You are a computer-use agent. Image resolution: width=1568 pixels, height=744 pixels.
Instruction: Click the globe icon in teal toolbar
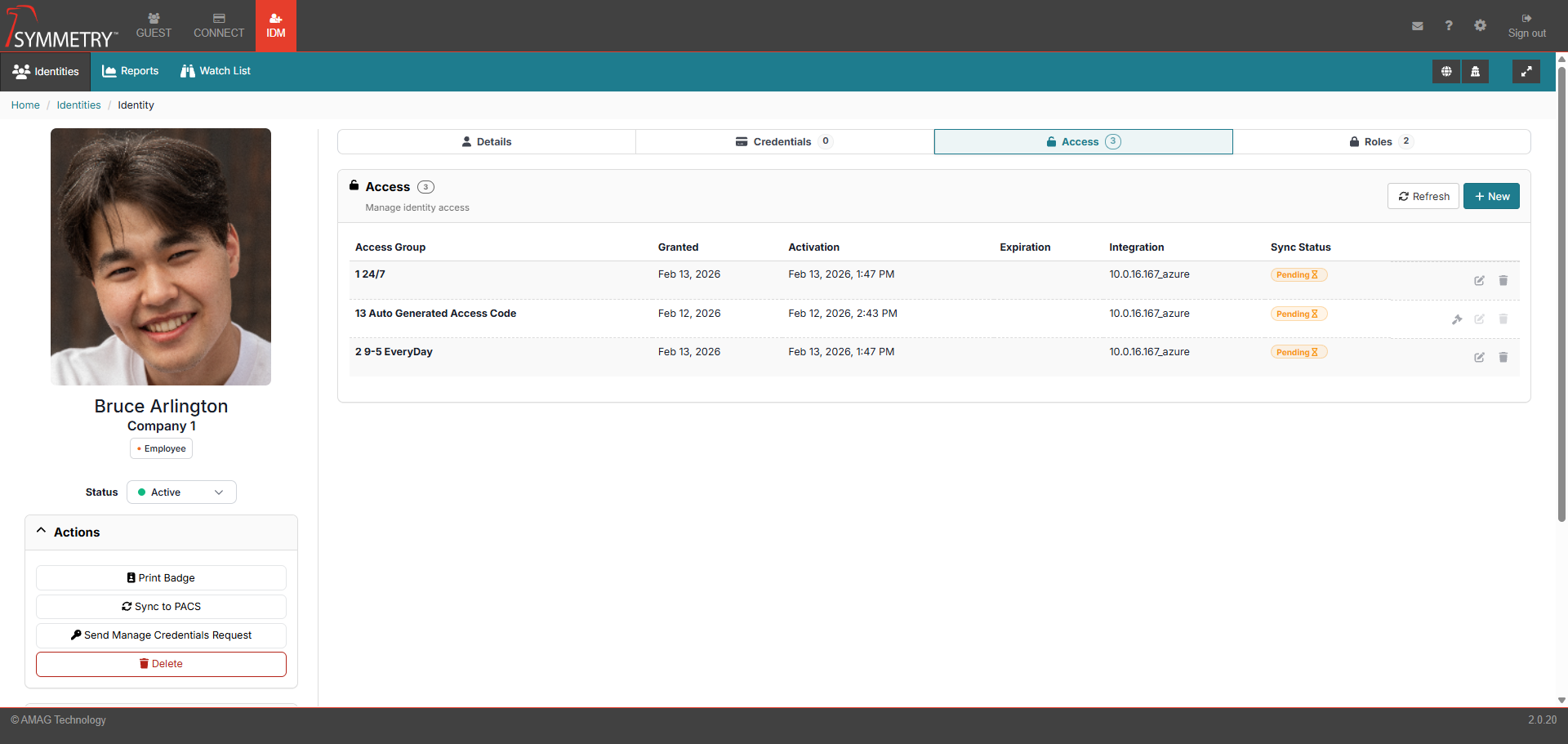(1446, 72)
